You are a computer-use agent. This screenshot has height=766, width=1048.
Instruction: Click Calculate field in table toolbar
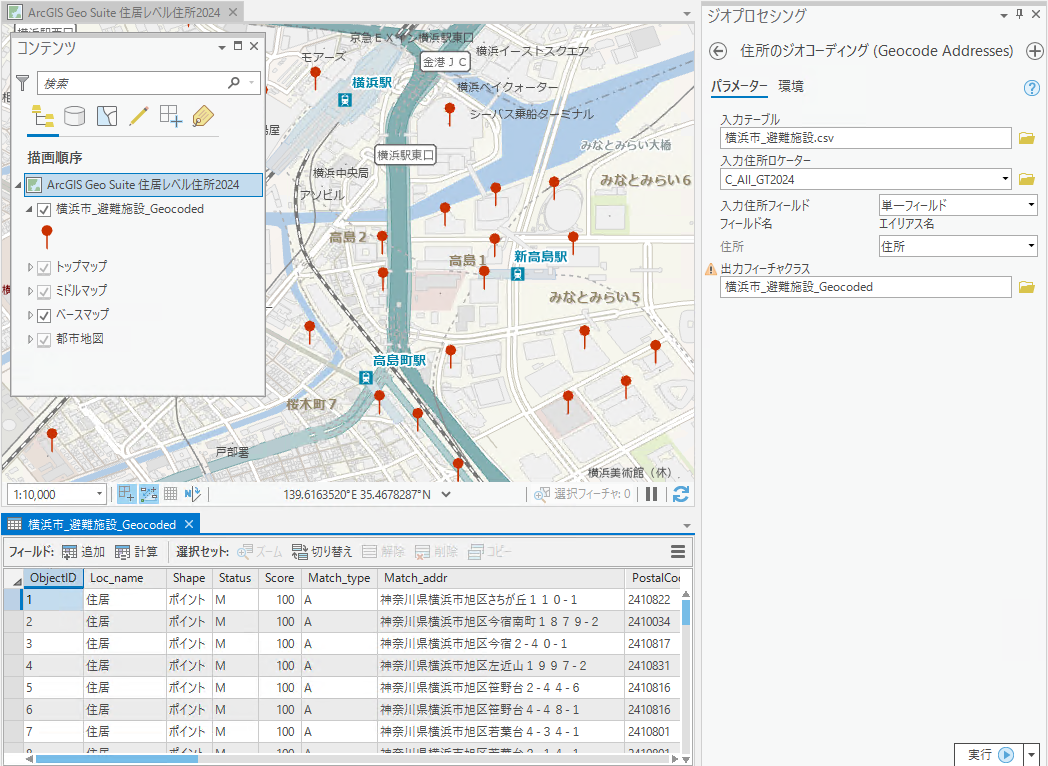click(136, 551)
